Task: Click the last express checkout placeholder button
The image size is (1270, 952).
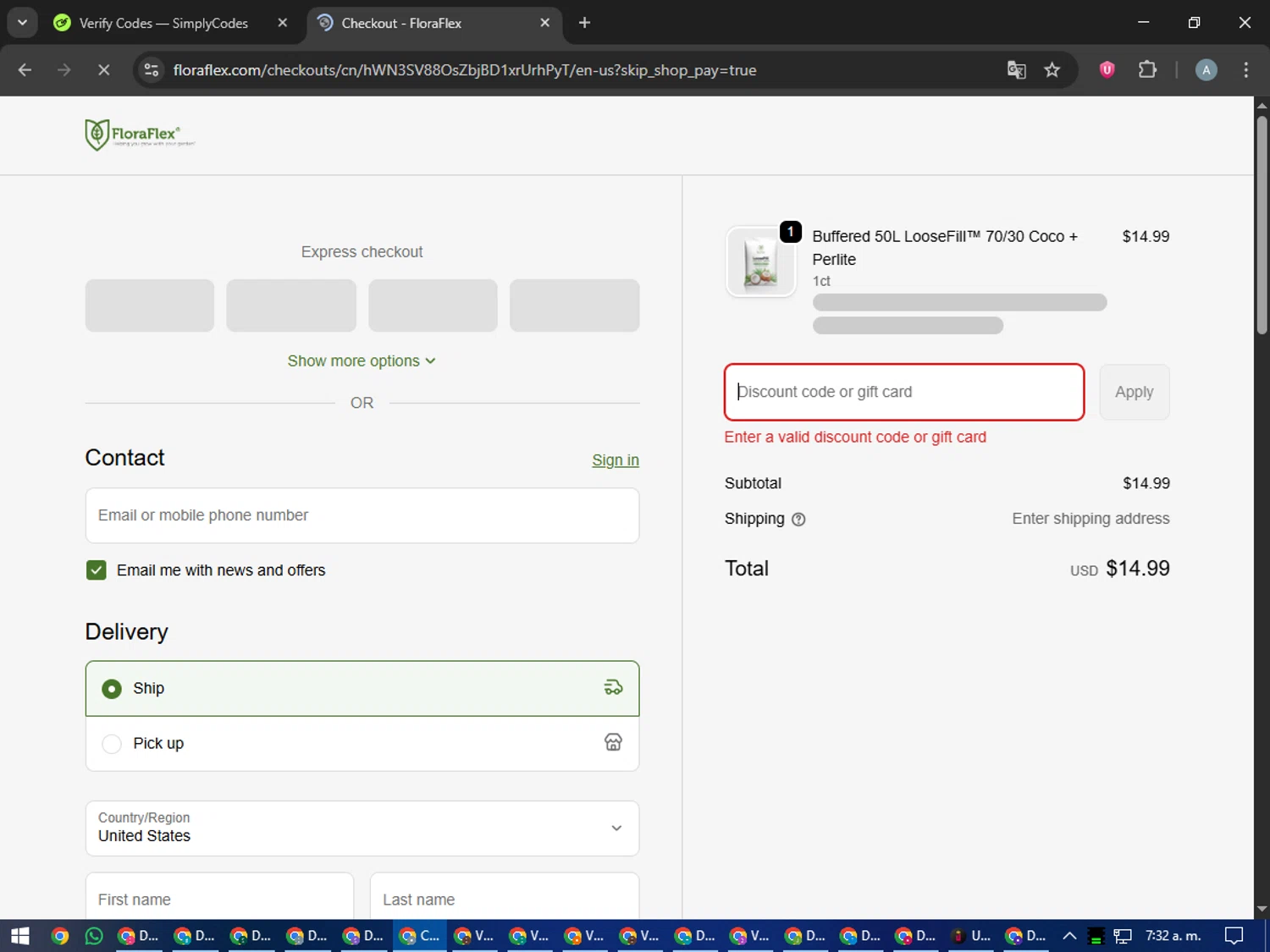Action: [x=574, y=305]
